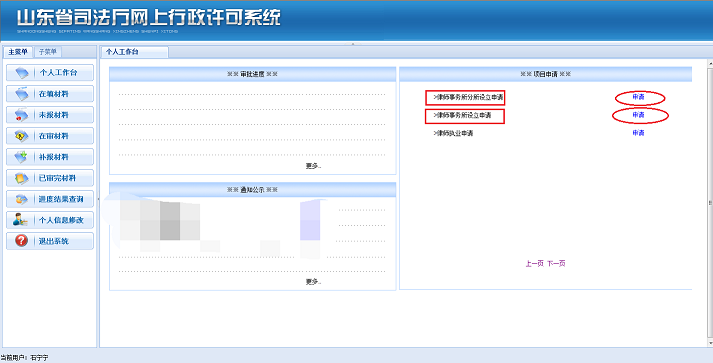Viewport: 713px width, 363px height.
Task: Select the 律师事务所设立申请 item text
Action: [462, 116]
